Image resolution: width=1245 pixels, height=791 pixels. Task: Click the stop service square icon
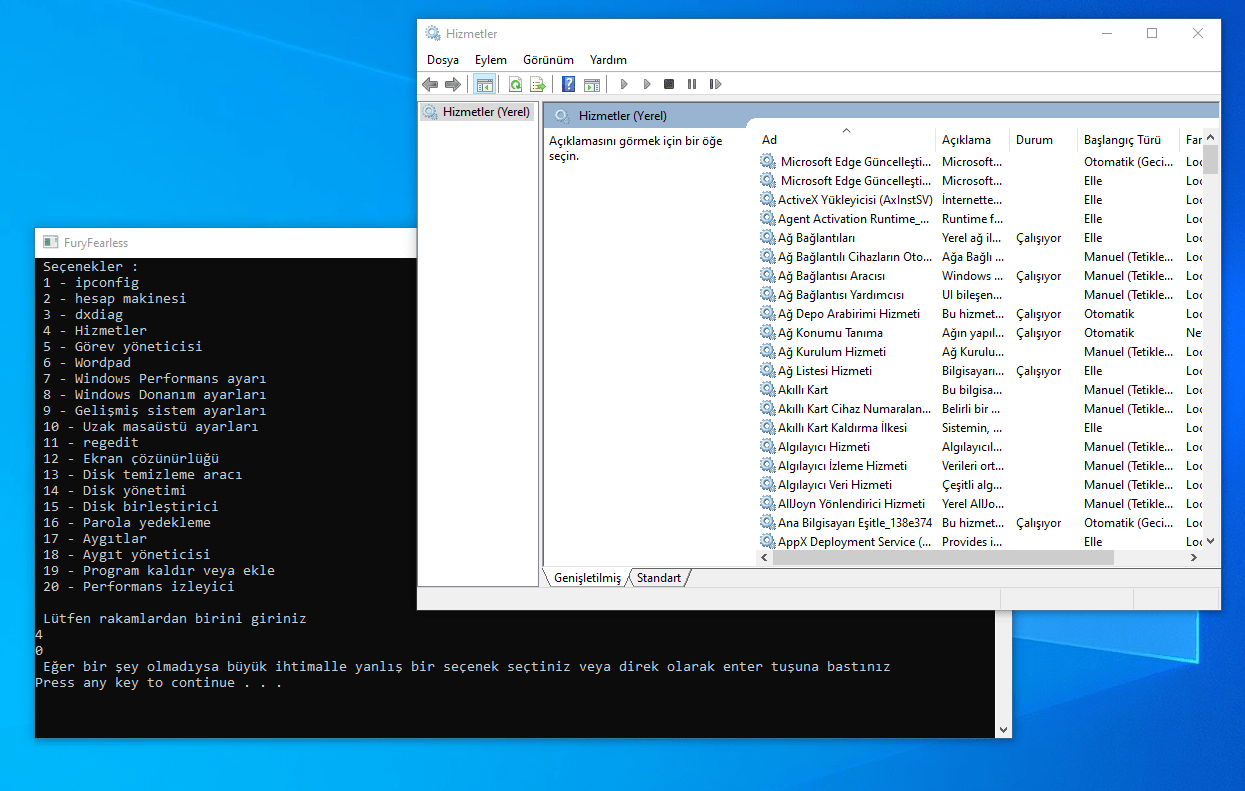669,84
